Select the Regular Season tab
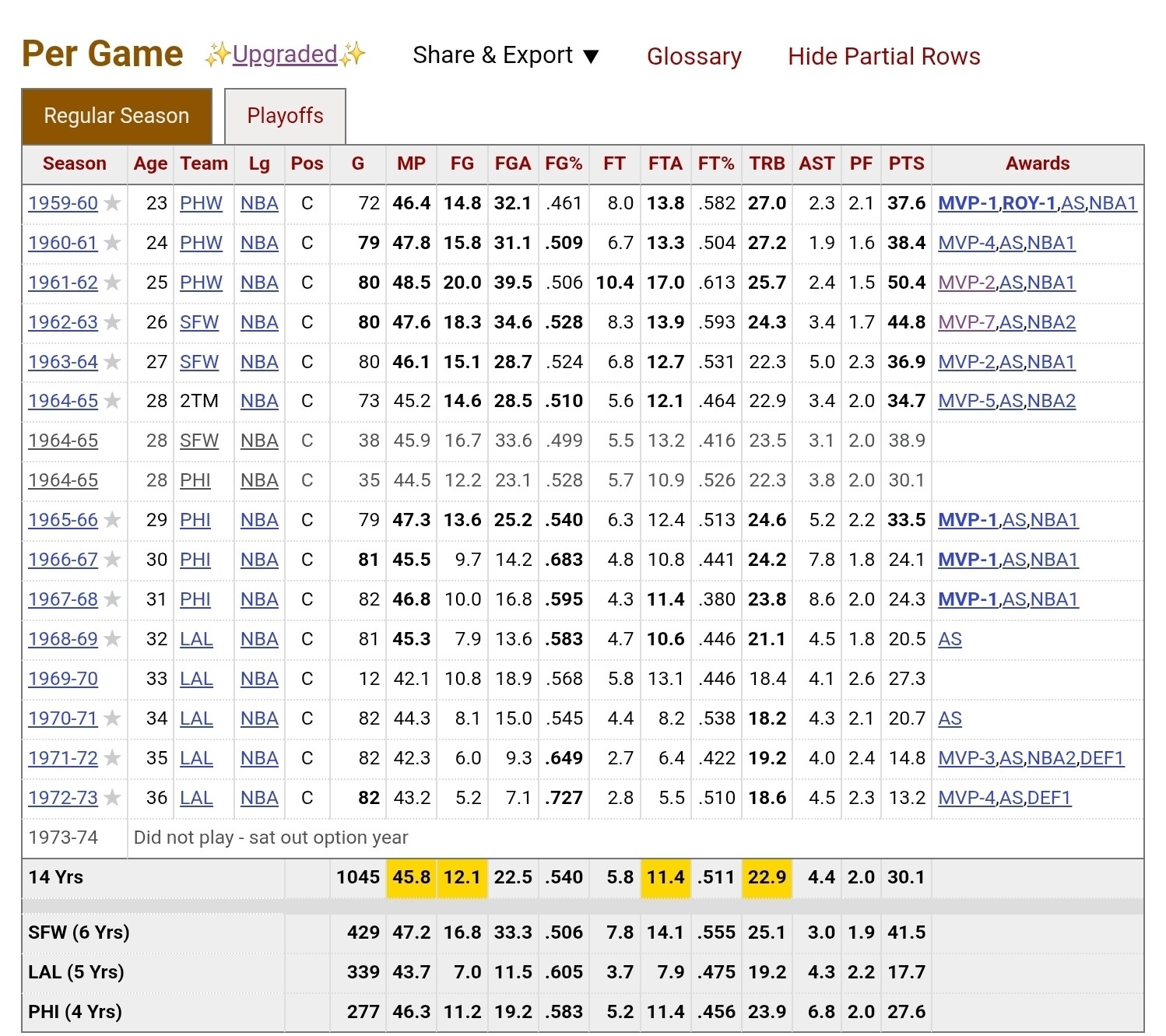 click(x=117, y=116)
